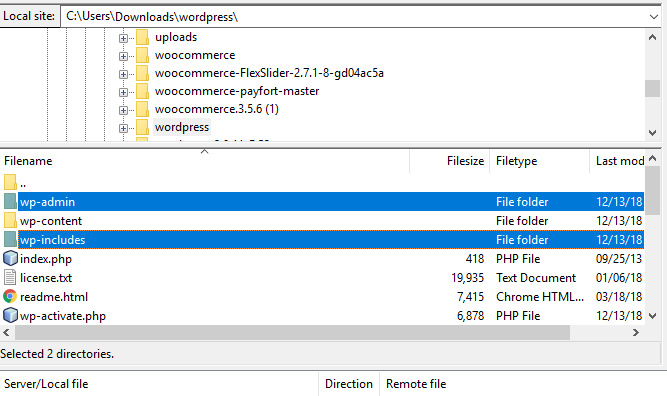The width and height of the screenshot is (667, 396).
Task: Click the Remote file queue column header
Action: pyautogui.click(x=416, y=384)
